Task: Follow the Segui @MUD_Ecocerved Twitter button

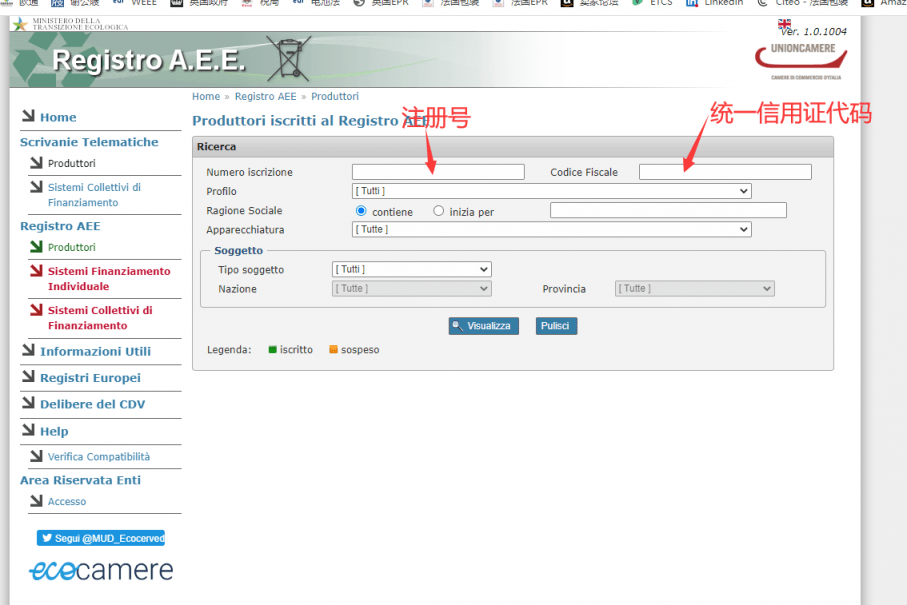Action: 101,538
